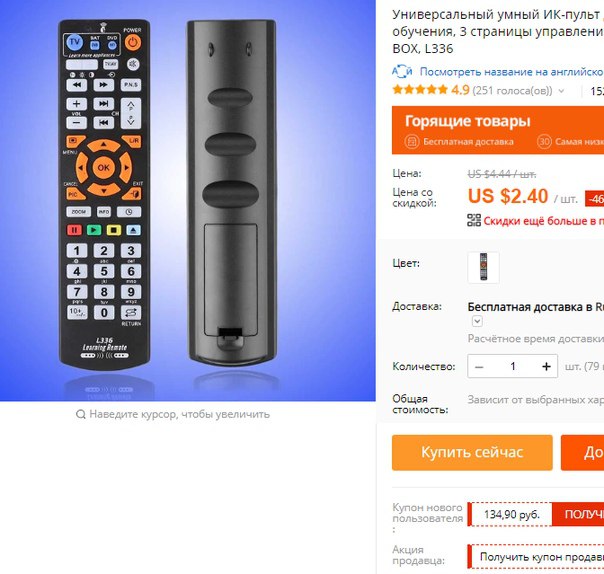The image size is (604, 574).
Task: Click the Горящие товары banner heading
Action: coord(467,121)
